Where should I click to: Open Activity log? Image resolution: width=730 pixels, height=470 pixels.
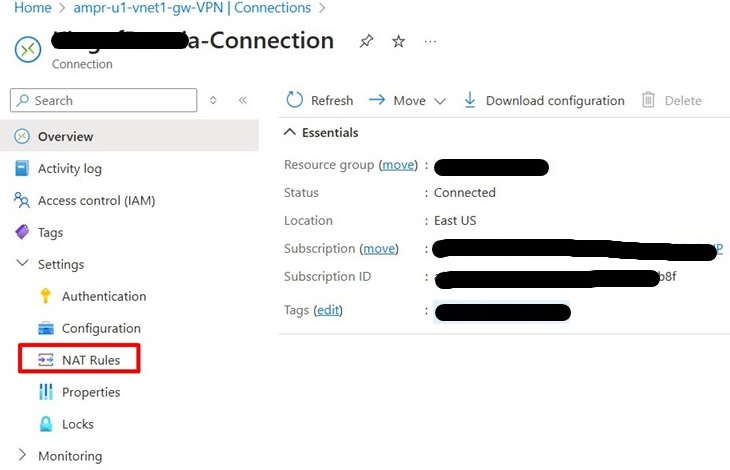coord(70,168)
